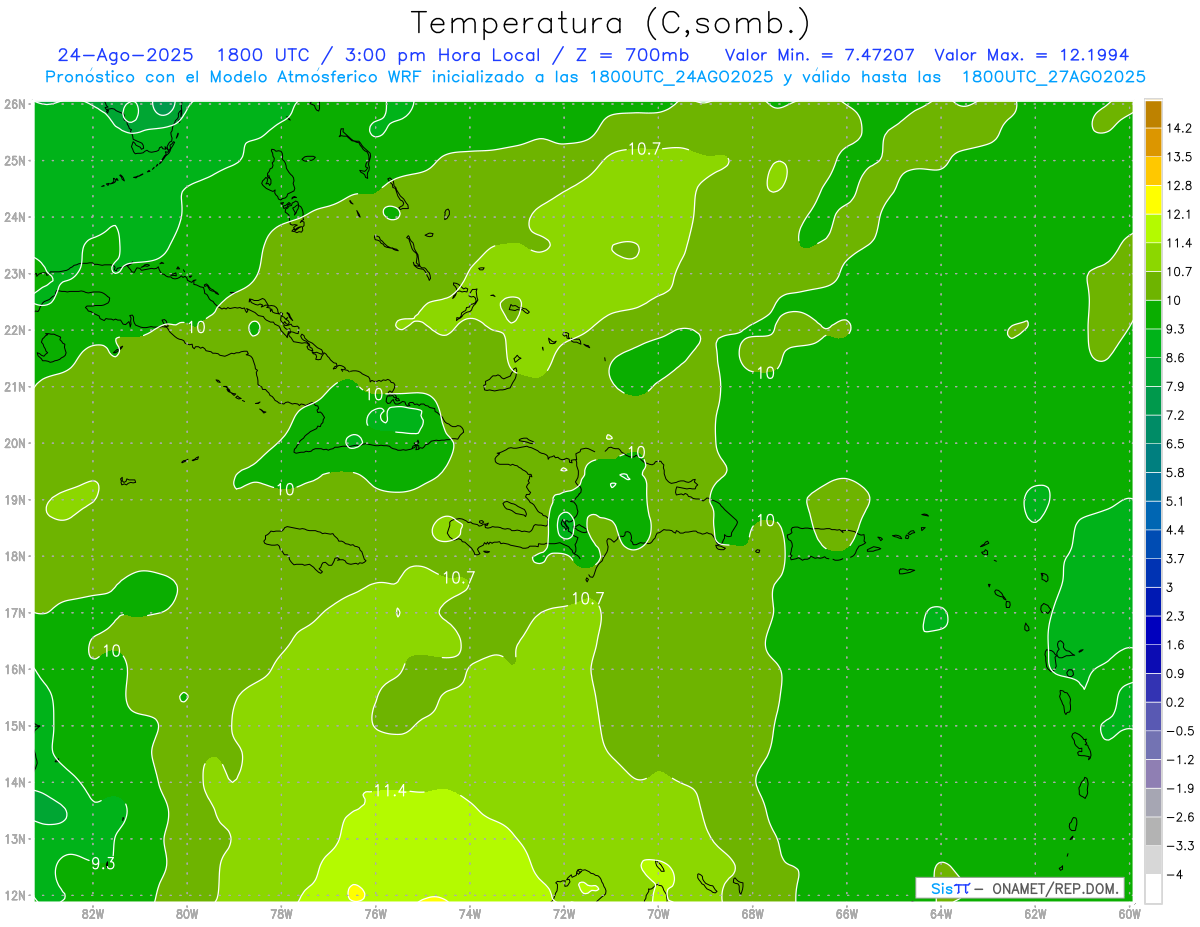Pick the blue swatch between 3.7 and 3
1200x927 pixels.
[x=1154, y=573]
